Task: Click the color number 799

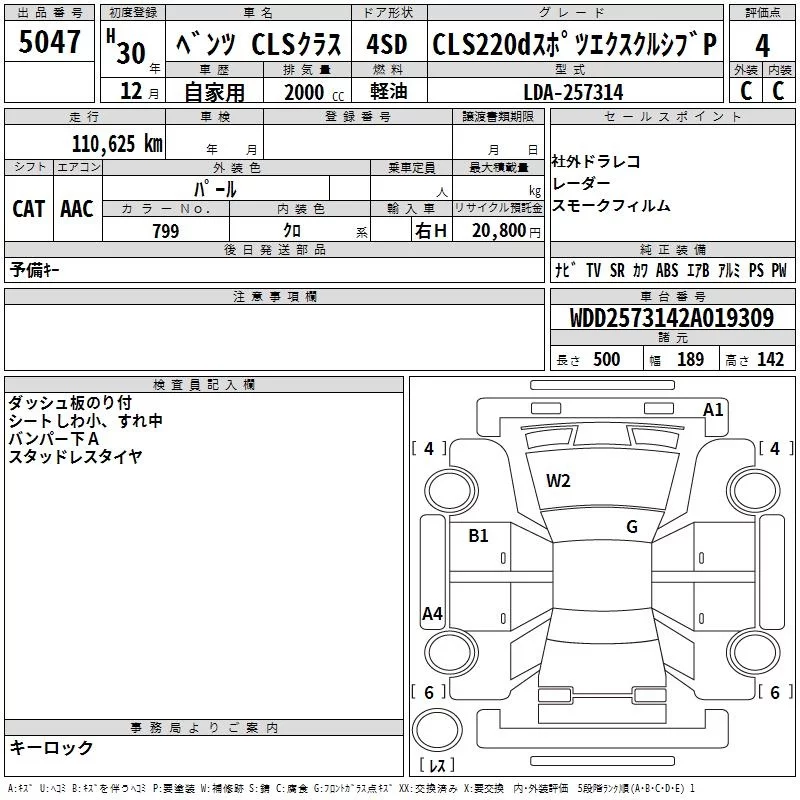Action: pos(165,231)
